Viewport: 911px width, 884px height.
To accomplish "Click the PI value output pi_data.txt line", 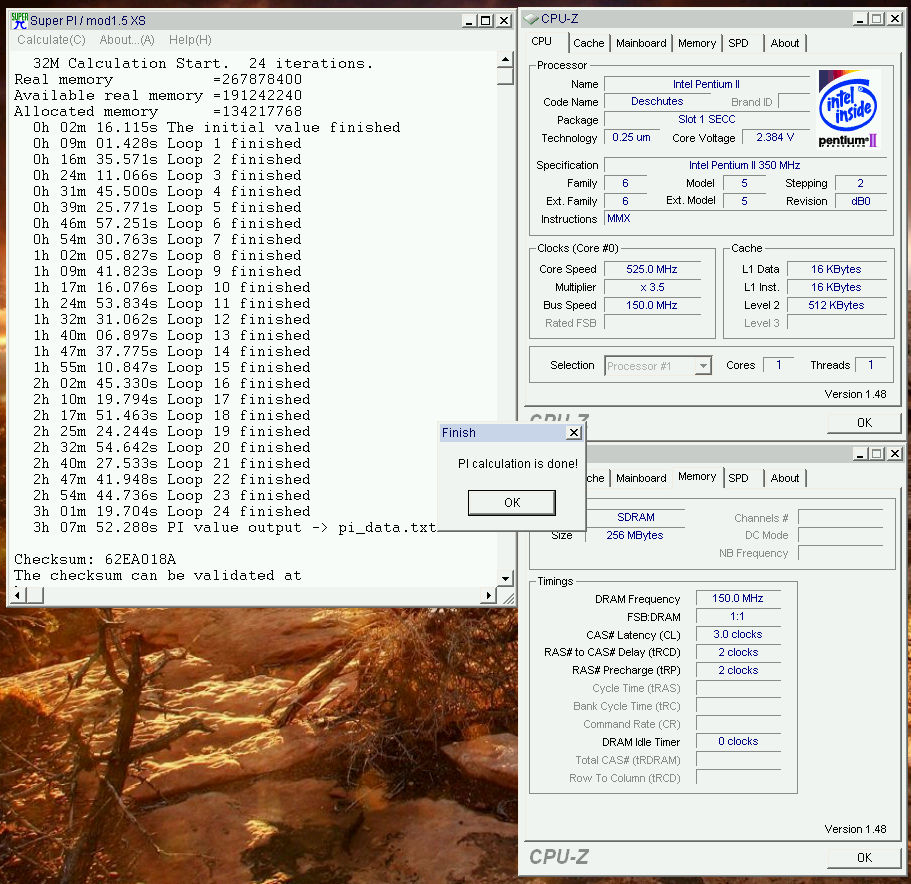I will pos(235,528).
